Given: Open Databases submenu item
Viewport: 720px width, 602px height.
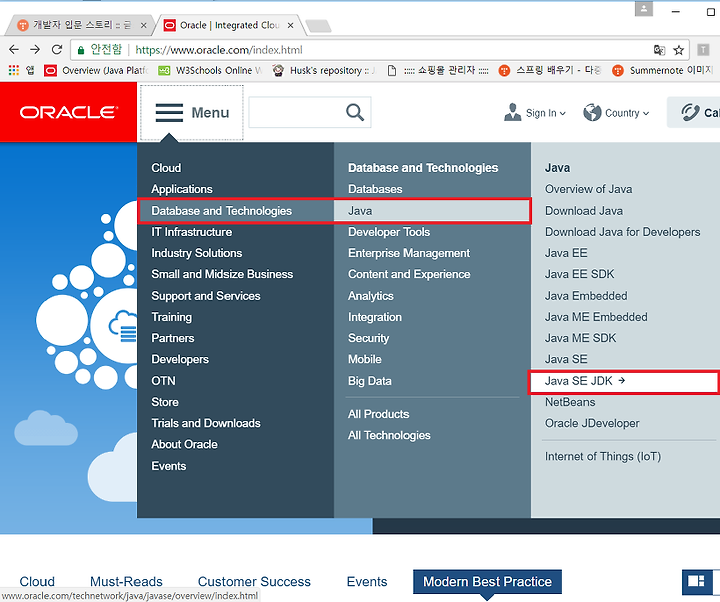Looking at the screenshot, I should [x=375, y=189].
